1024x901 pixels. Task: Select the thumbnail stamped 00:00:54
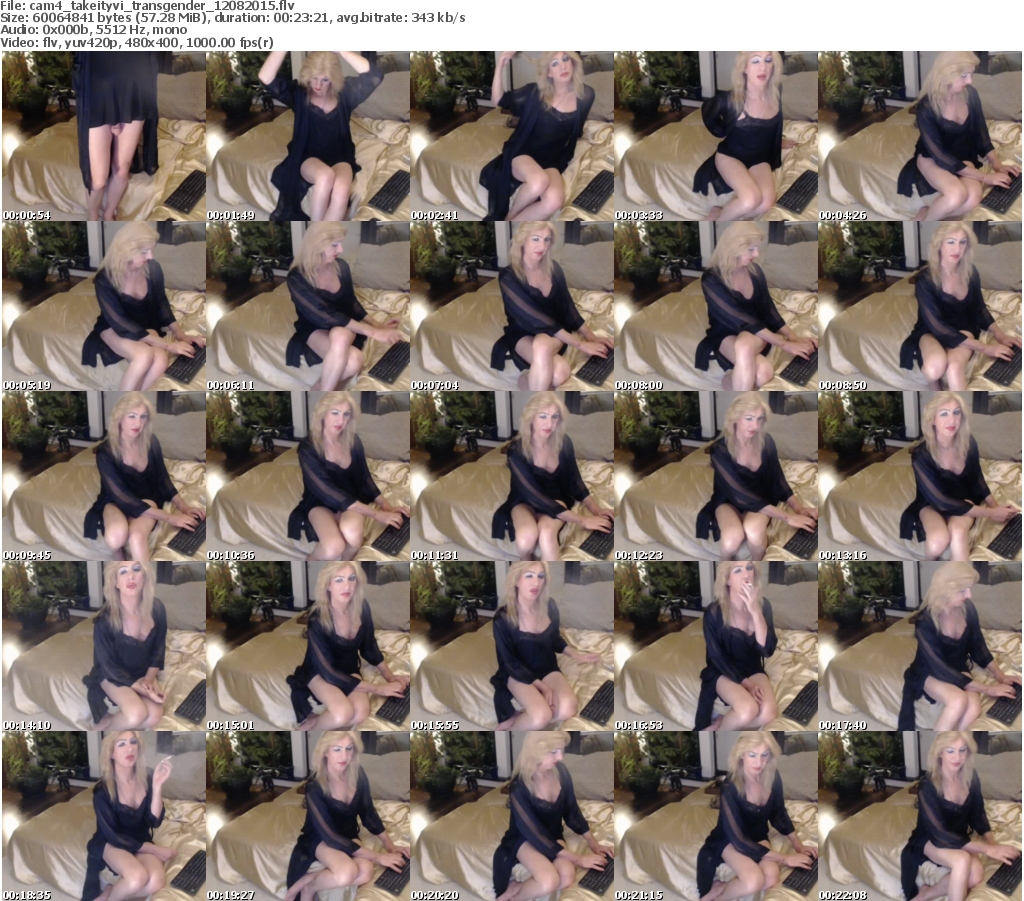click(x=104, y=136)
